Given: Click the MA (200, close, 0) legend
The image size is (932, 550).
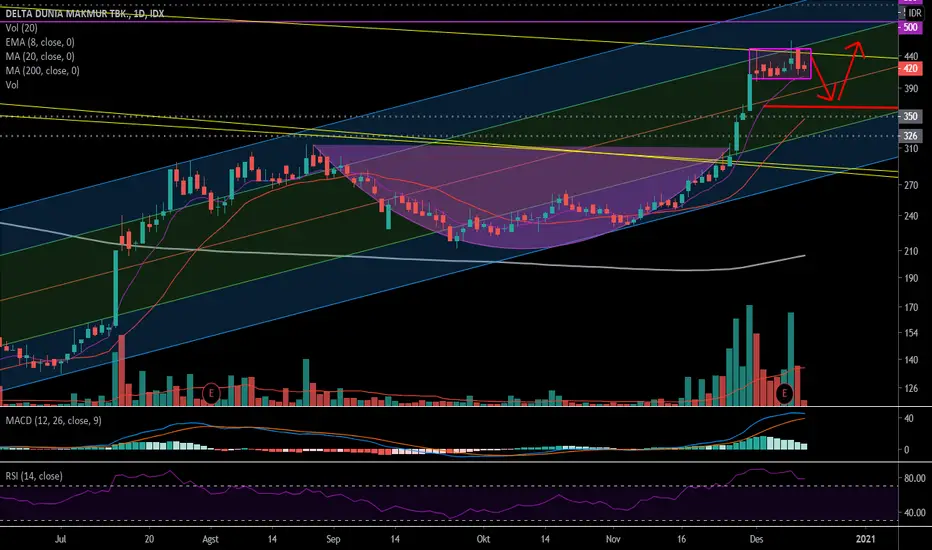Looking at the screenshot, I should pos(42,71).
